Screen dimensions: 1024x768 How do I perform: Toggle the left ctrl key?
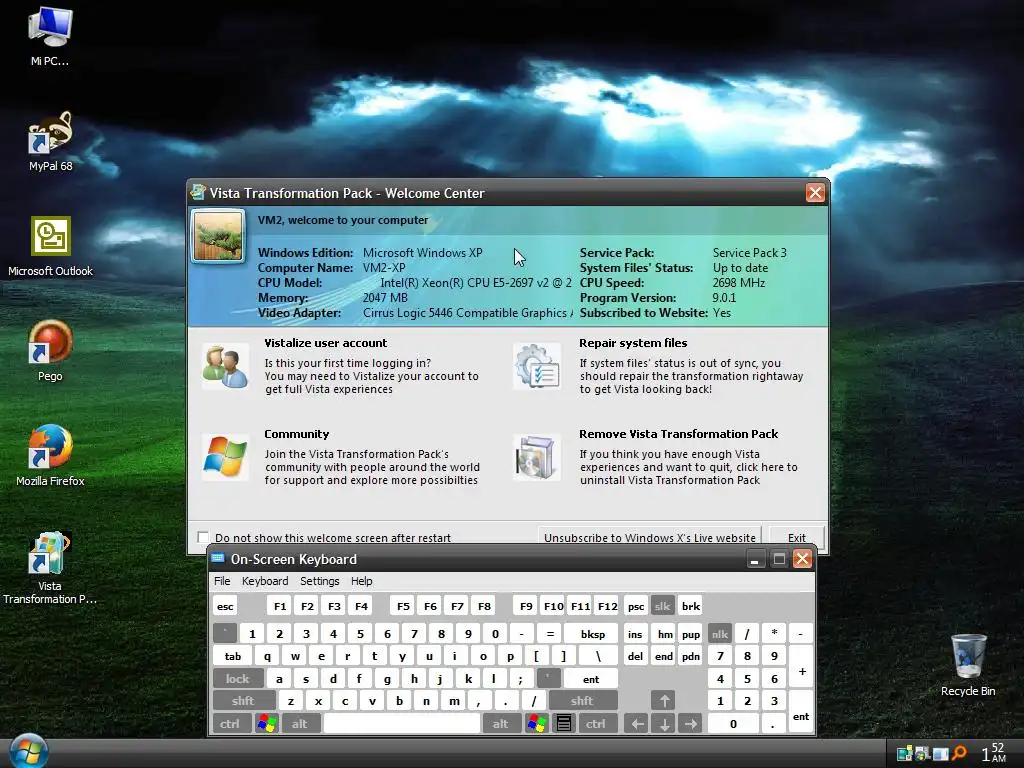pos(231,724)
